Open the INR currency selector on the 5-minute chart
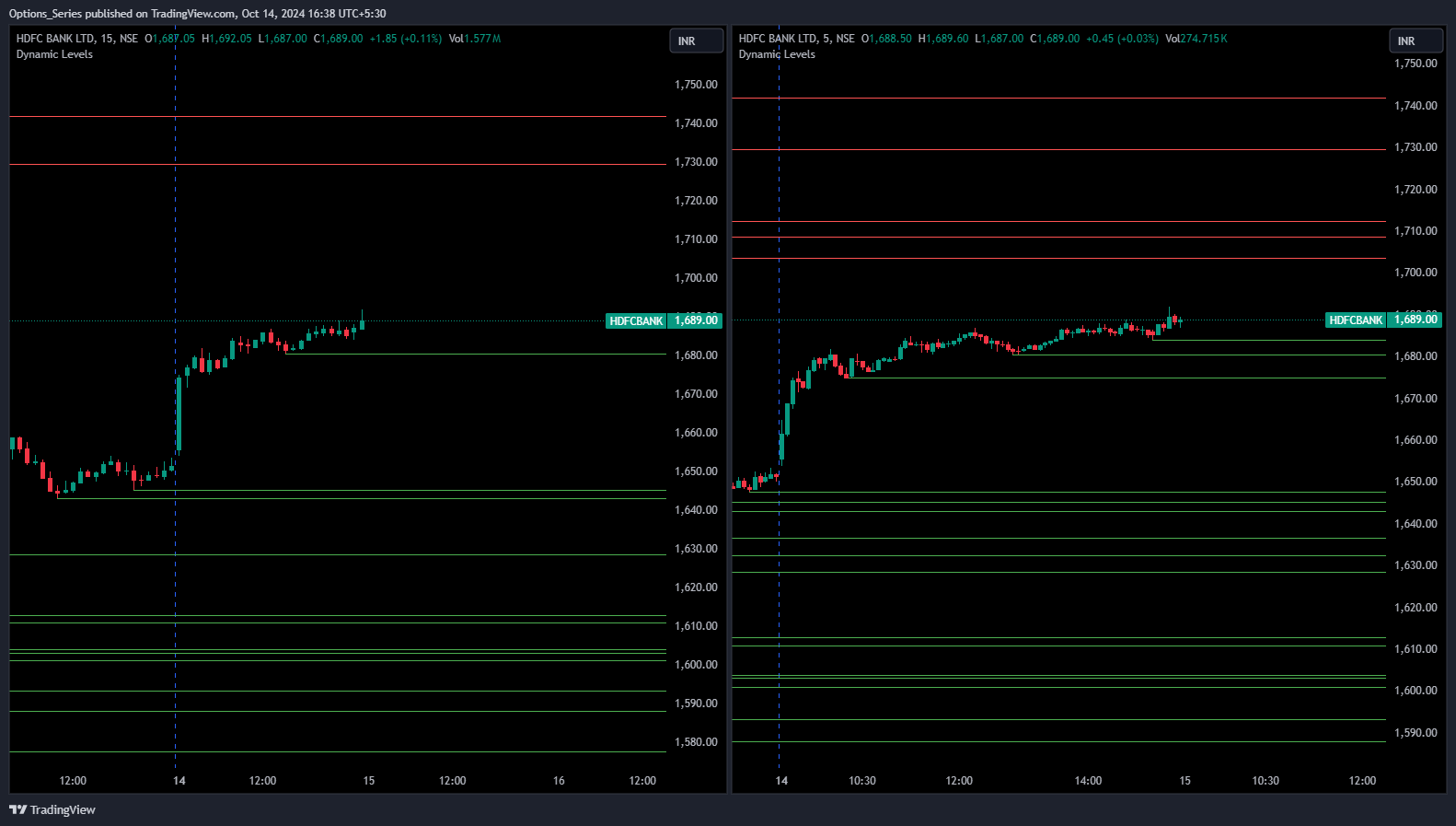Image resolution: width=1456 pixels, height=826 pixels. point(1416,41)
